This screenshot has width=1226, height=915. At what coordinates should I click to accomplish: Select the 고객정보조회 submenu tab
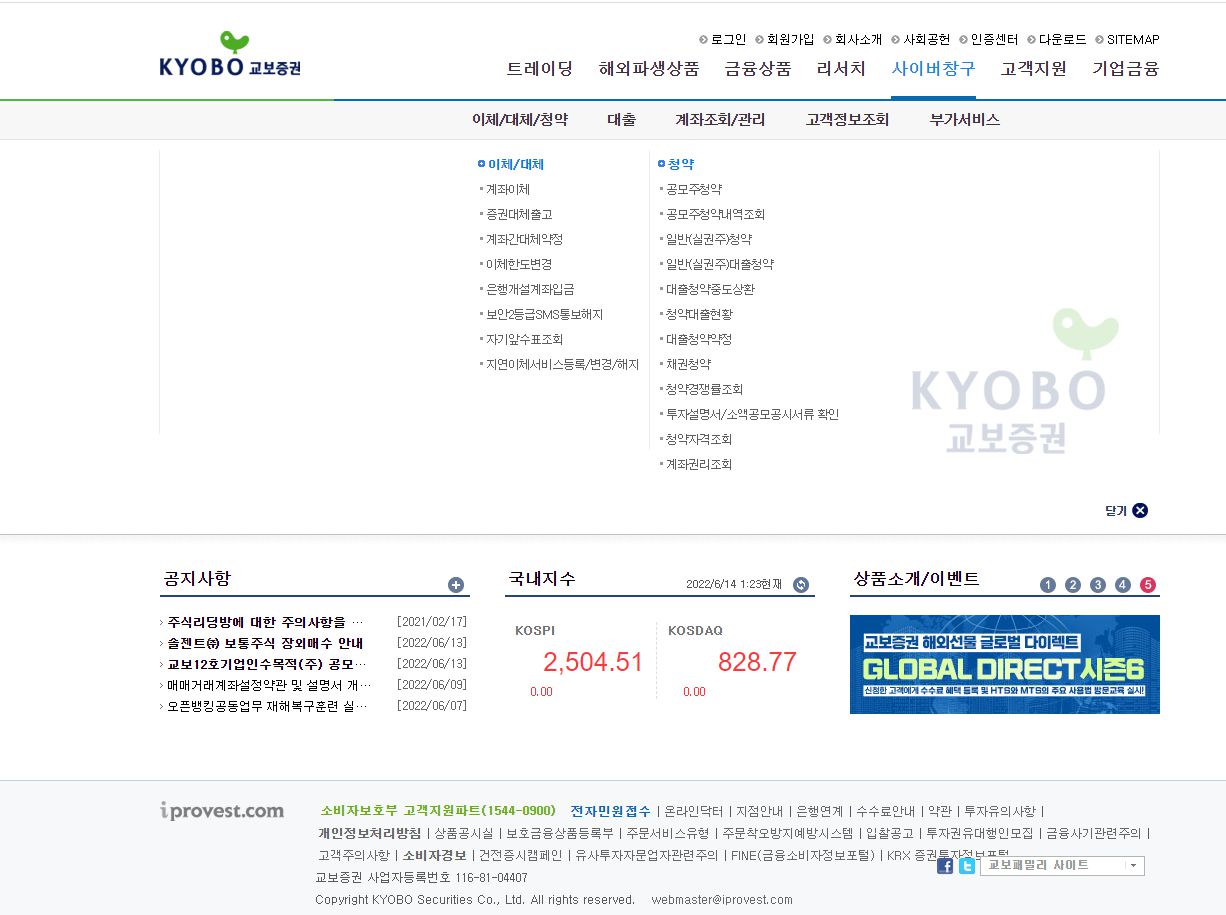[x=847, y=119]
